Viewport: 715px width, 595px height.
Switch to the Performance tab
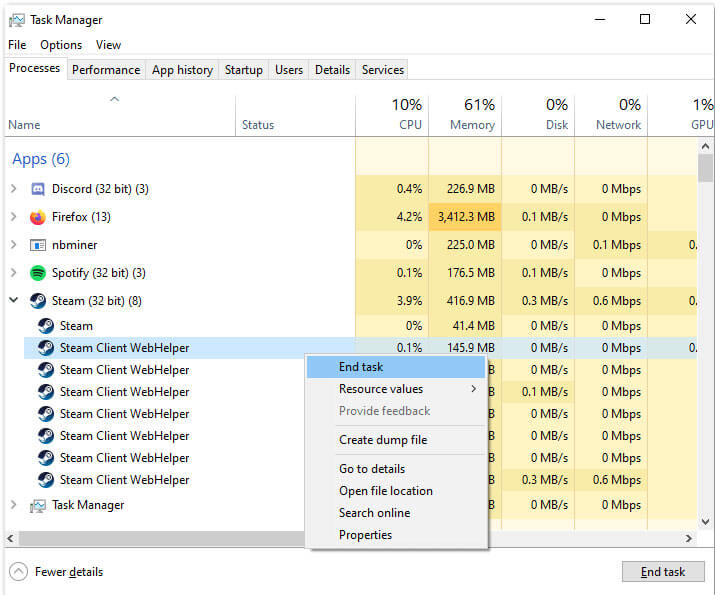106,70
